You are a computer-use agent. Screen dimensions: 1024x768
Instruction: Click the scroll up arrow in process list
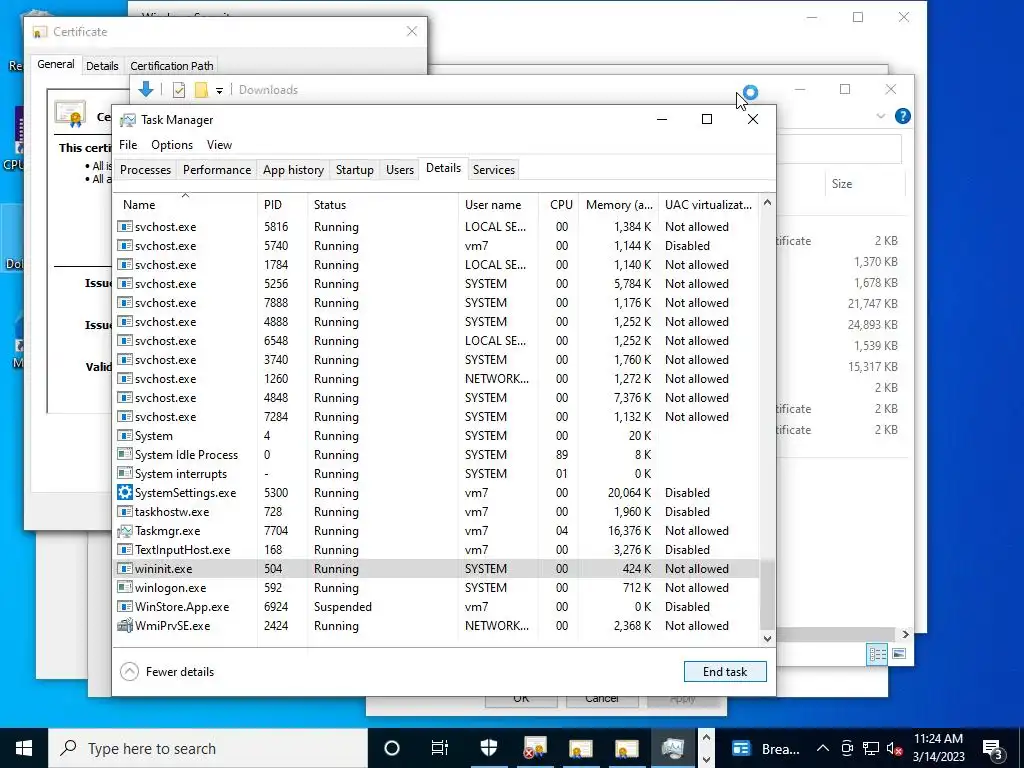767,202
